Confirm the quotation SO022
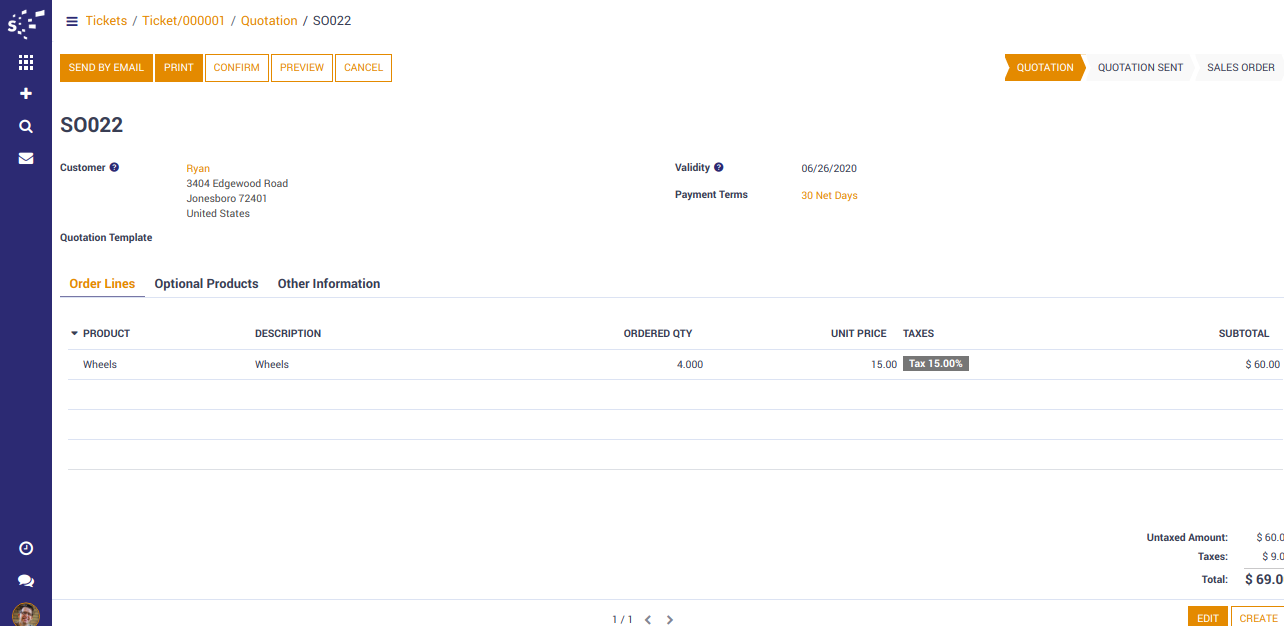The height and width of the screenshot is (626, 1284). click(x=236, y=68)
